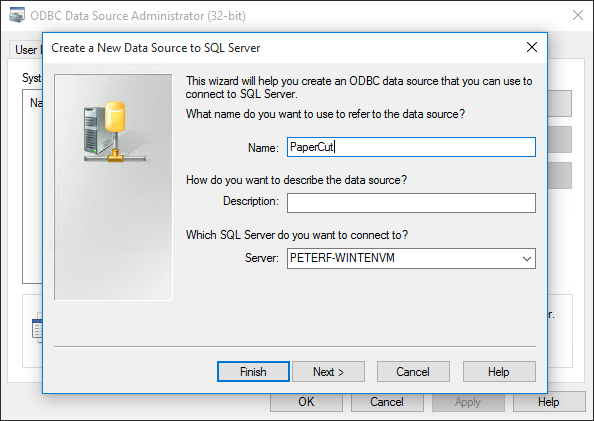This screenshot has height=421, width=594.
Task: Click the partially hidden data source icon
Action: [x=37, y=327]
